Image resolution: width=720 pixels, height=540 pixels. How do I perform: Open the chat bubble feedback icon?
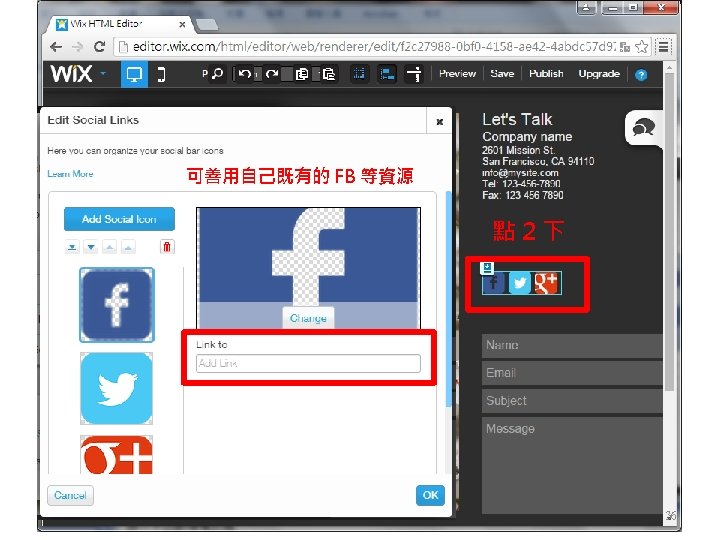point(644,127)
